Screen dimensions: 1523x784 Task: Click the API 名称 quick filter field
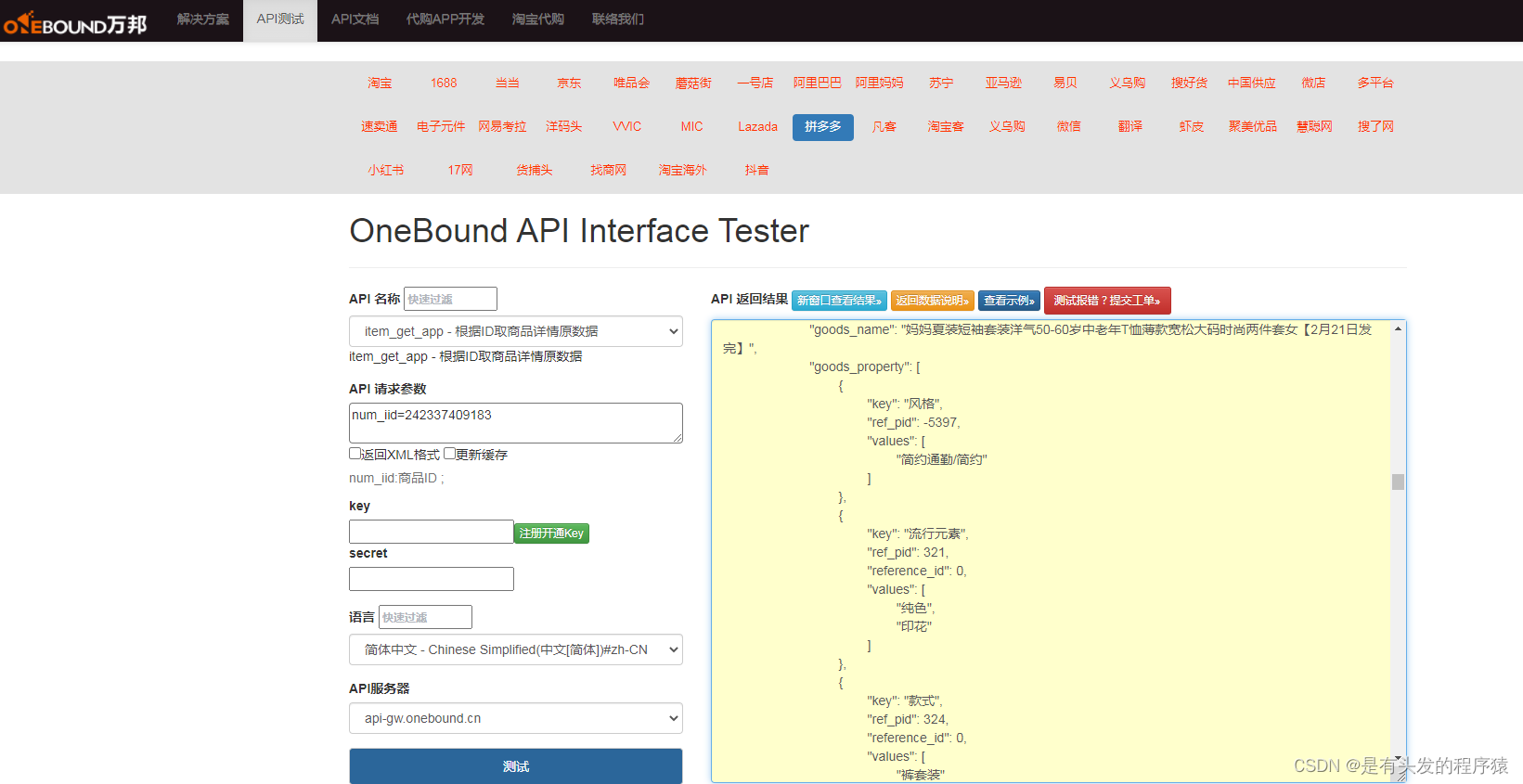[x=451, y=299]
